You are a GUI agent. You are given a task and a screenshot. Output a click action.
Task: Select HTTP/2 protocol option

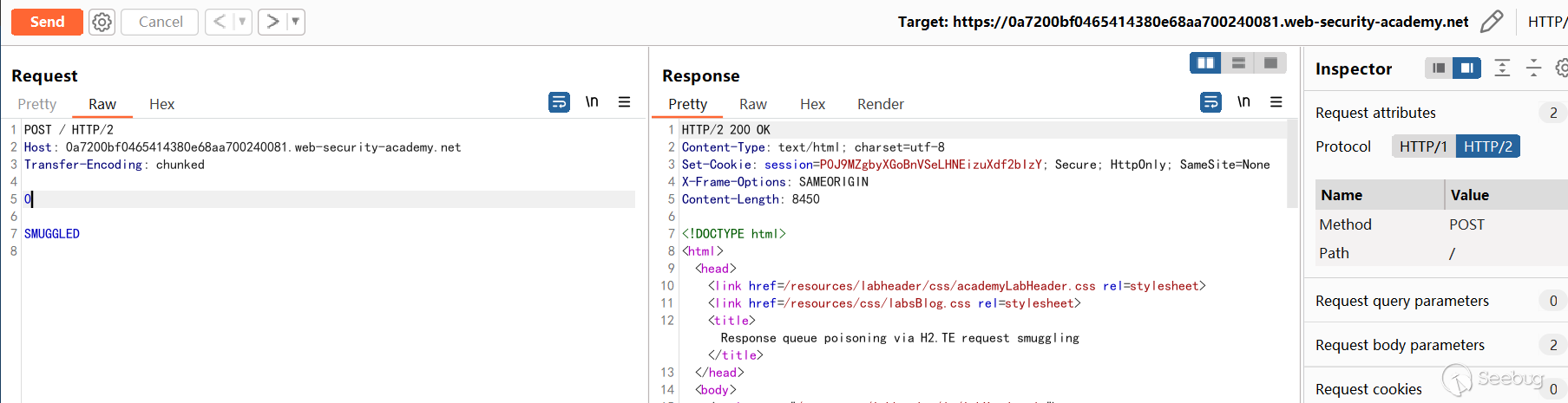tap(1487, 146)
